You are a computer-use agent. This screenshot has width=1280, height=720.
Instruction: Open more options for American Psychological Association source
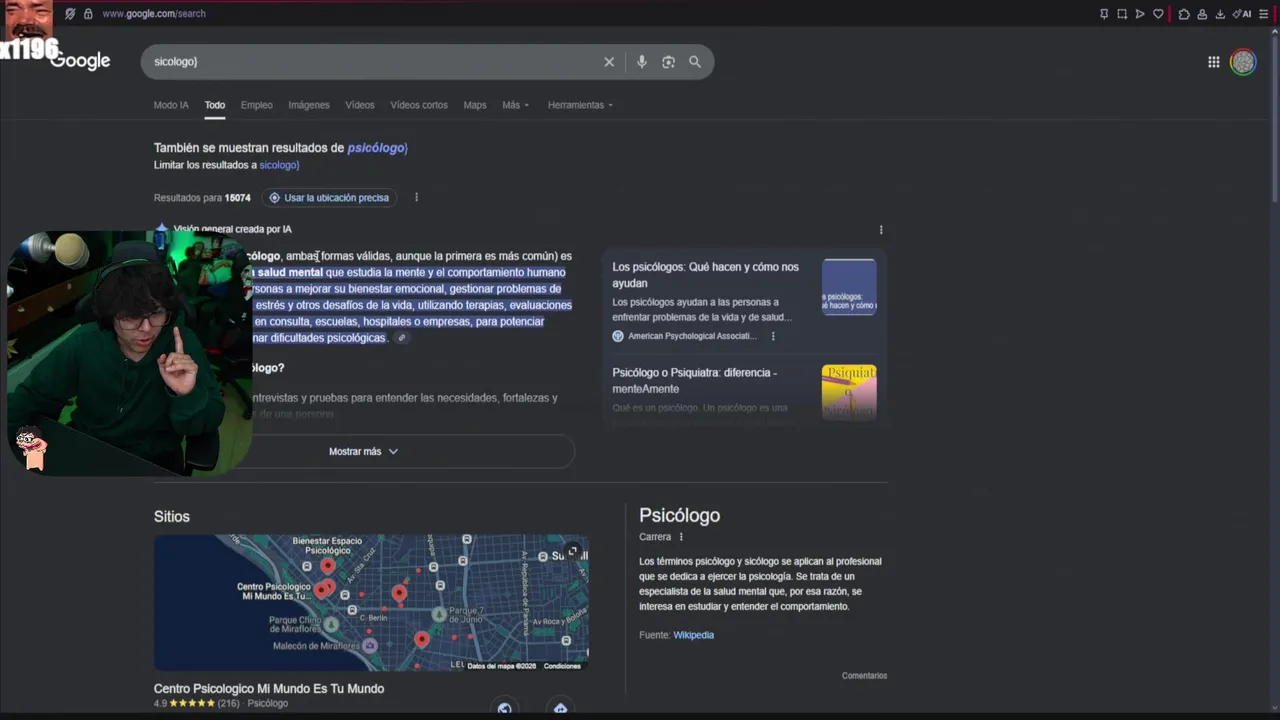(x=773, y=336)
